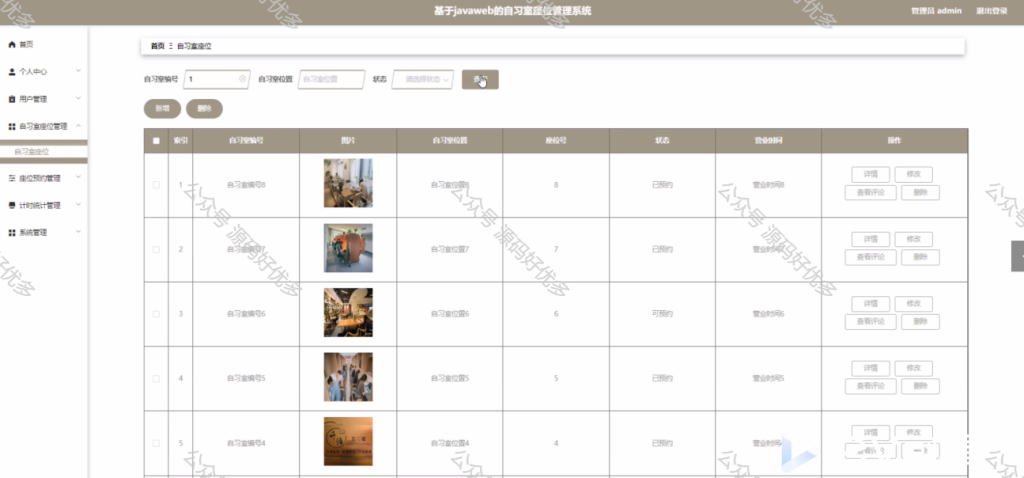
Task: Click 删除 for row 自习室编号7
Action: [x=920, y=257]
